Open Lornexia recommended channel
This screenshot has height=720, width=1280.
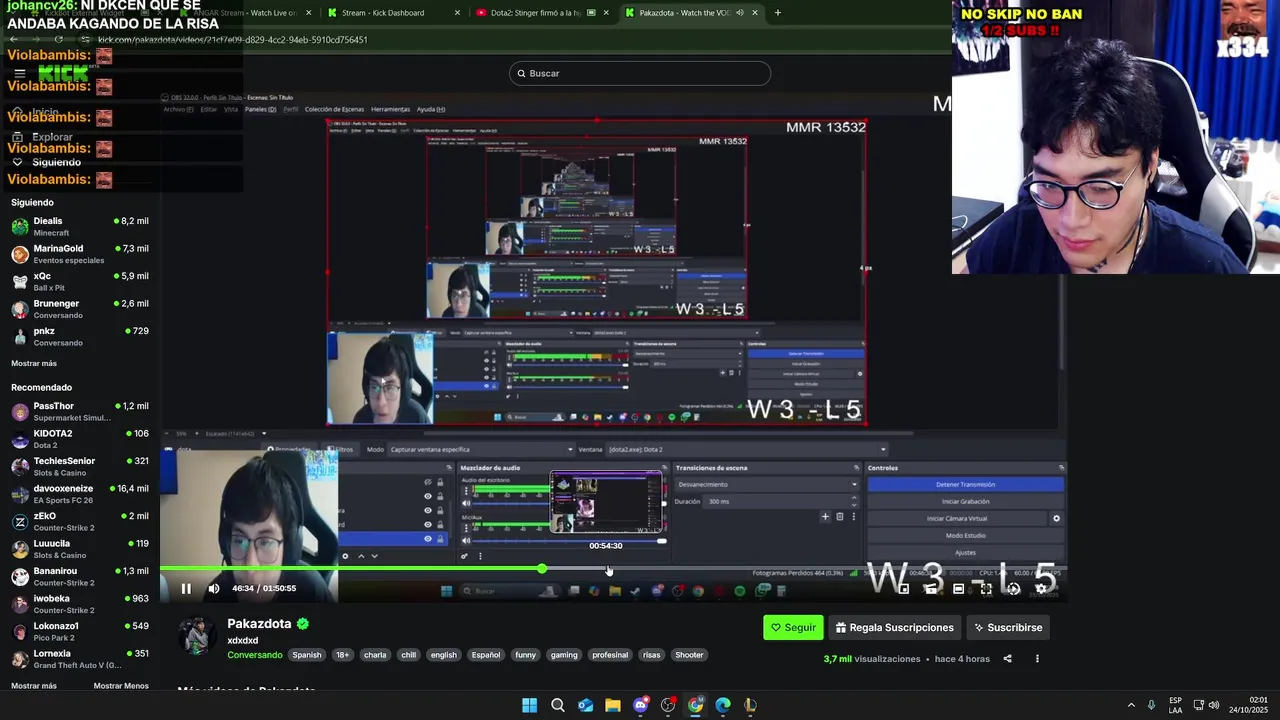pyautogui.click(x=80, y=659)
